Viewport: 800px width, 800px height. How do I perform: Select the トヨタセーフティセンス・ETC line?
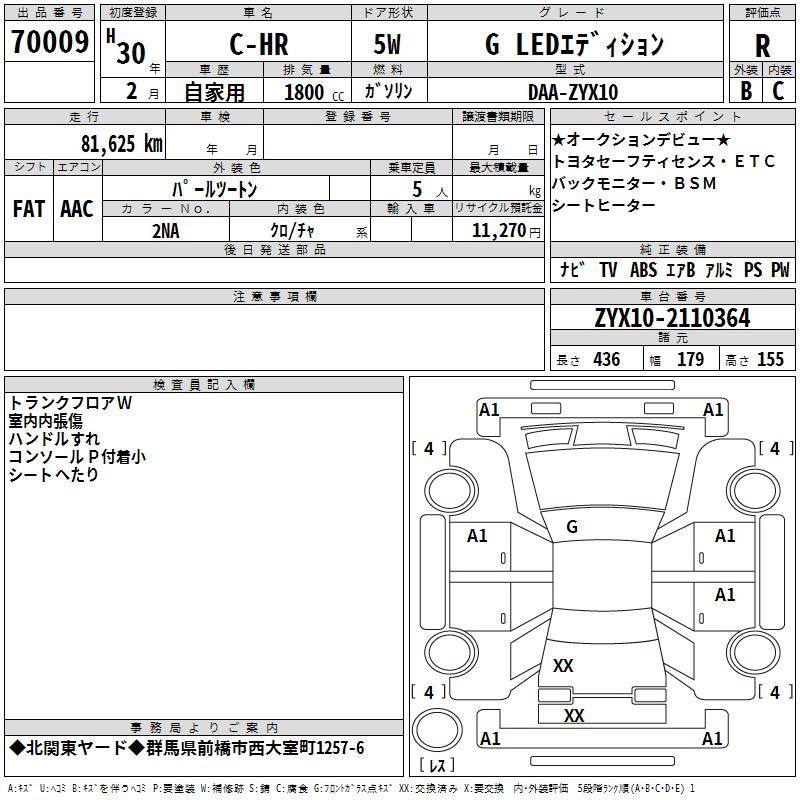663,161
